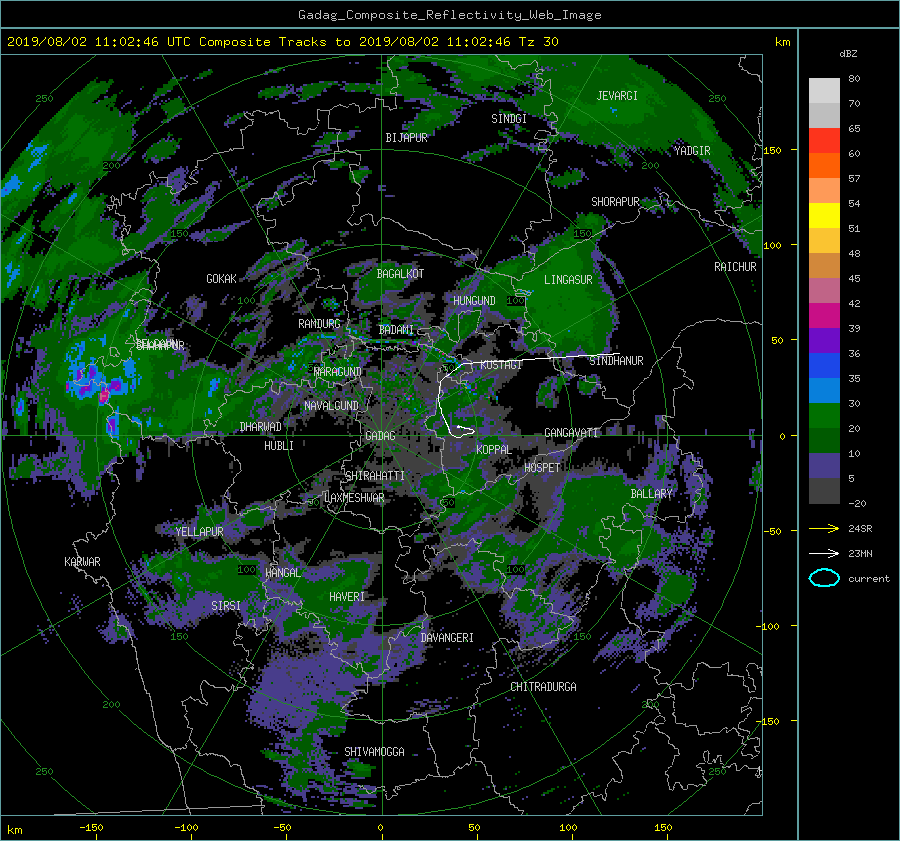Click the bright green 20-30 dBZ swatch
The height and width of the screenshot is (841, 900).
pos(824,416)
